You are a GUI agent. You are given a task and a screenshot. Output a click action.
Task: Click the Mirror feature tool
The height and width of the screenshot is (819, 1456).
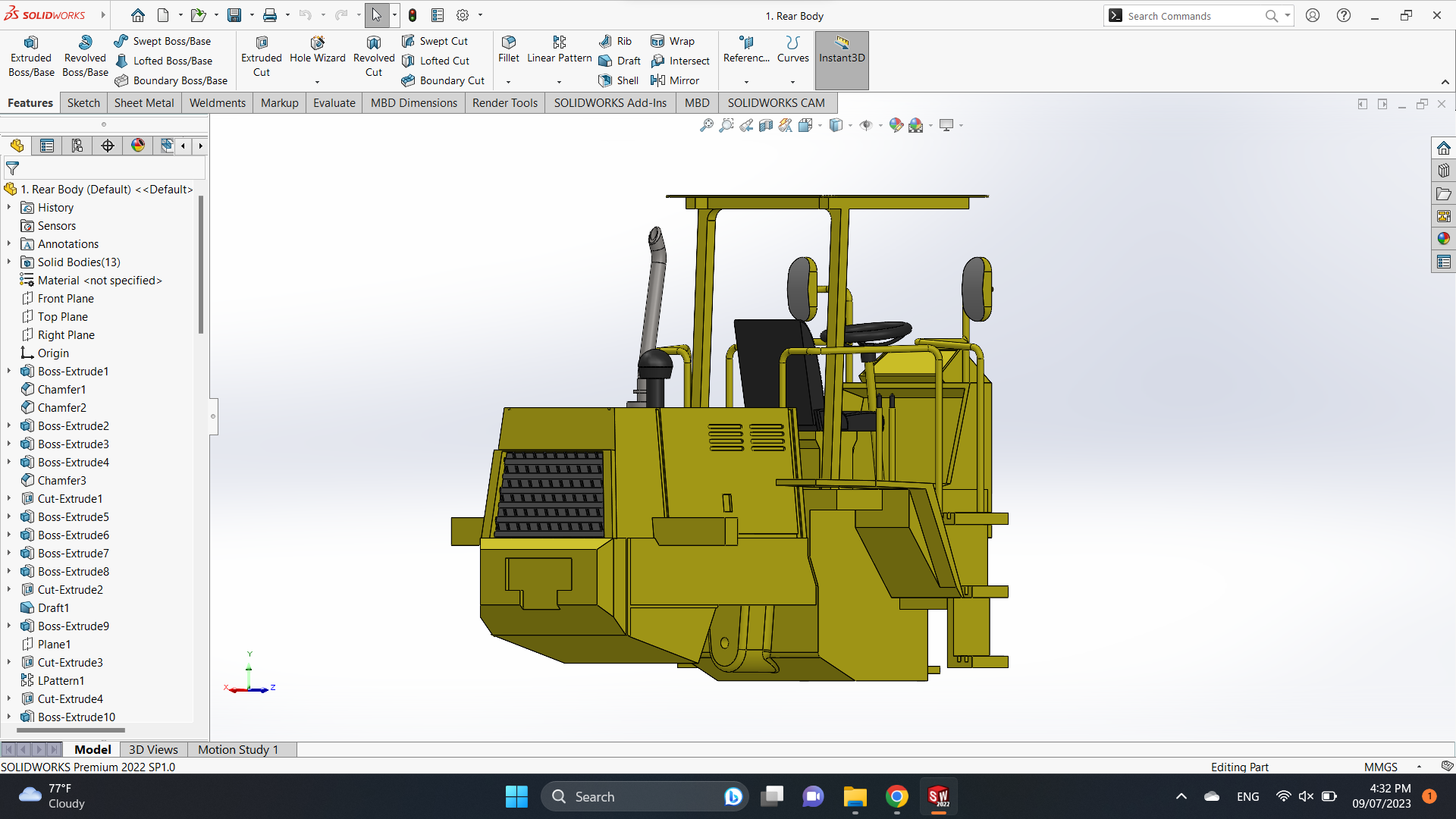[x=675, y=80]
